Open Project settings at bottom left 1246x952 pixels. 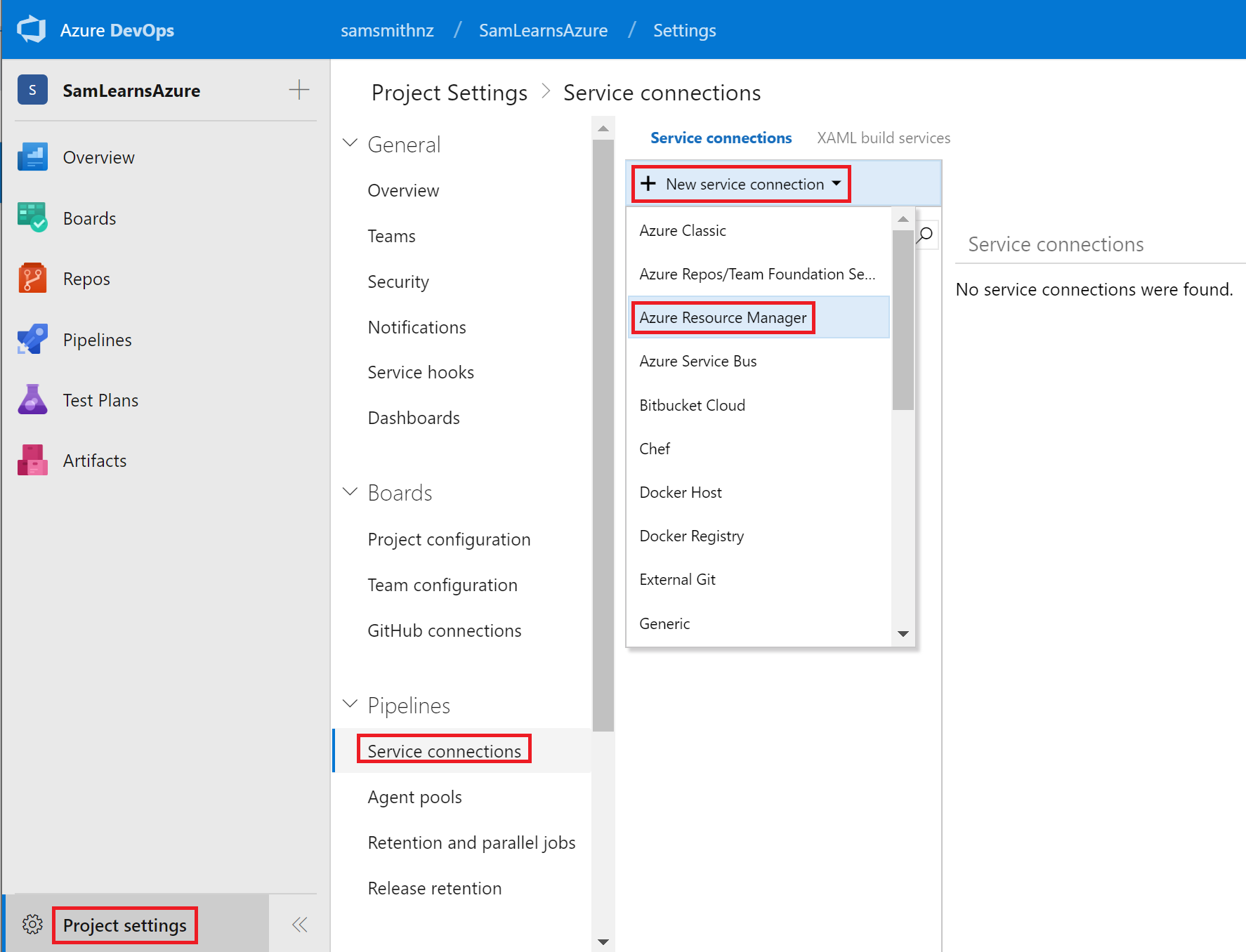tap(124, 925)
